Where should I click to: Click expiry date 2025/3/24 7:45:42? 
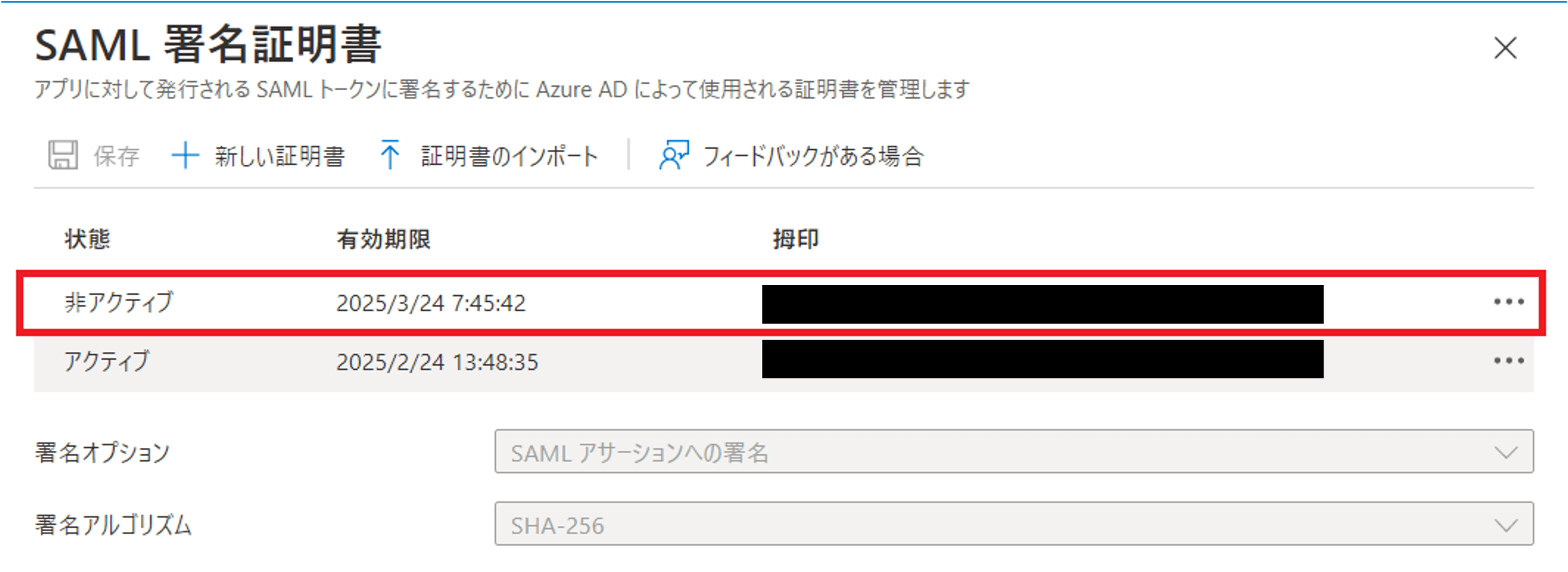tap(431, 303)
